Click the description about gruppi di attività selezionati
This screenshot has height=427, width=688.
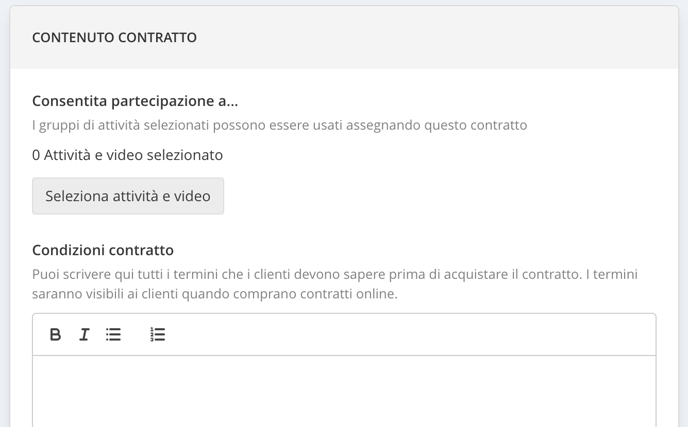[x=280, y=125]
